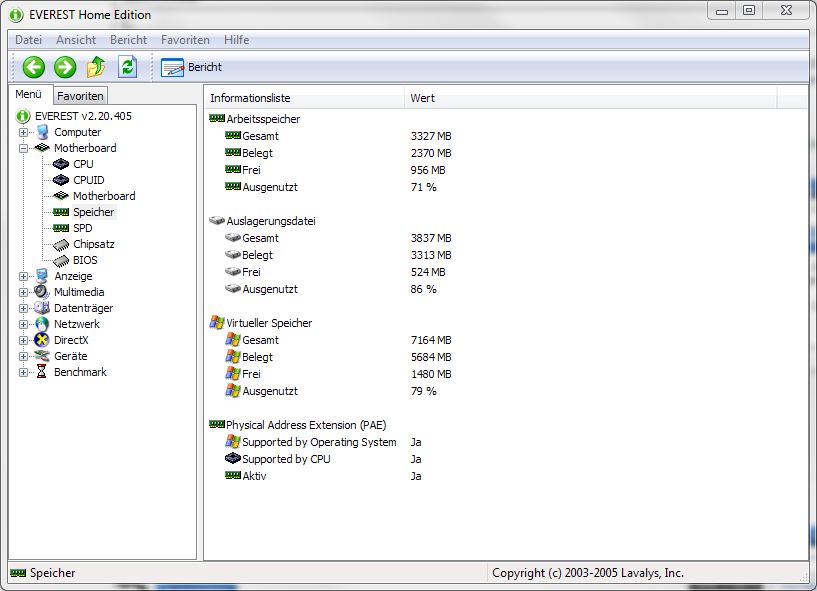Select EVEREST v2.20.405 root tree node
The height and width of the screenshot is (591, 817).
(83, 116)
